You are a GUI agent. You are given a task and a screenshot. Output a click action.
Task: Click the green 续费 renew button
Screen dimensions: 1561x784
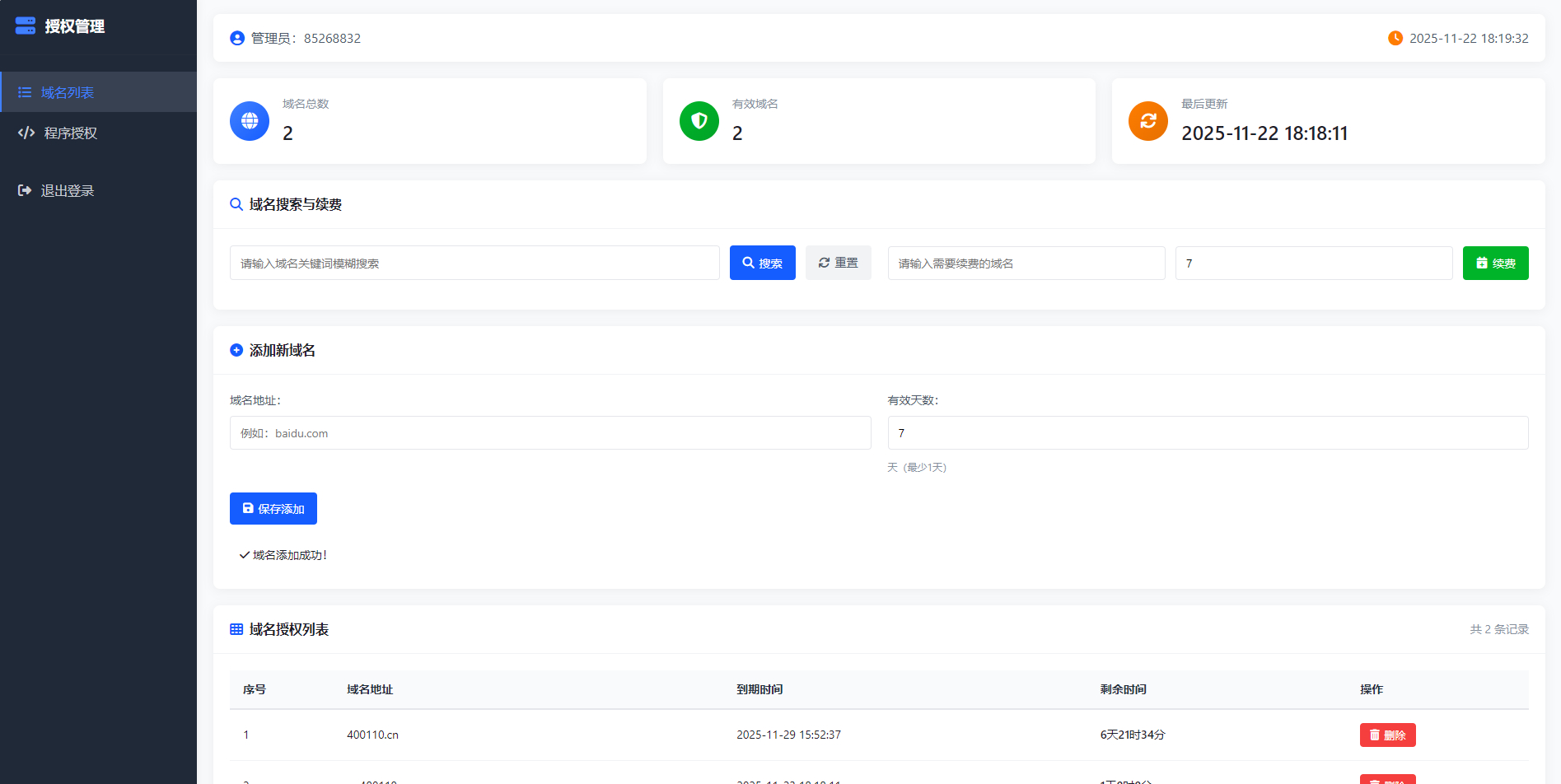coord(1496,263)
